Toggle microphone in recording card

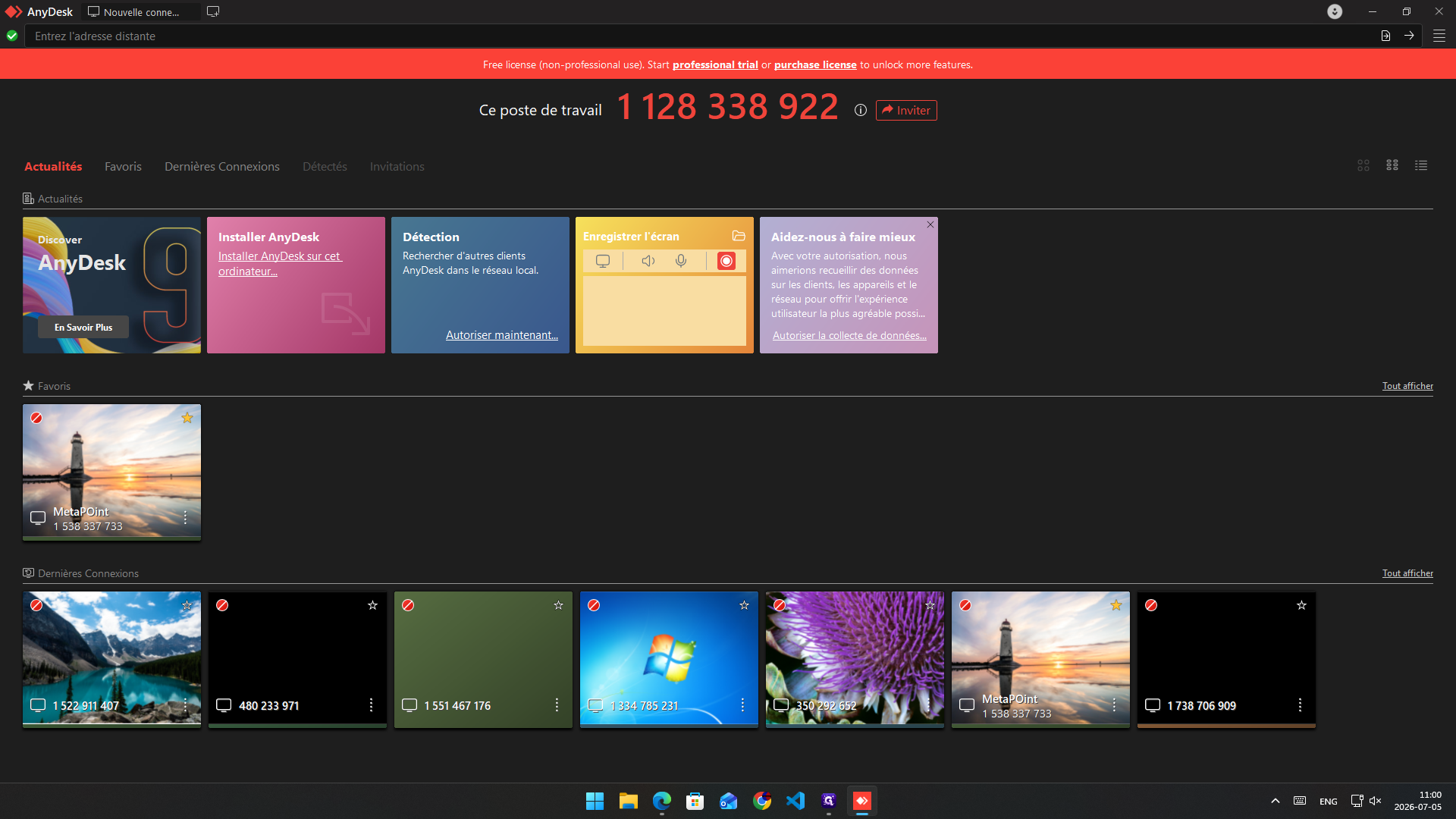(681, 261)
